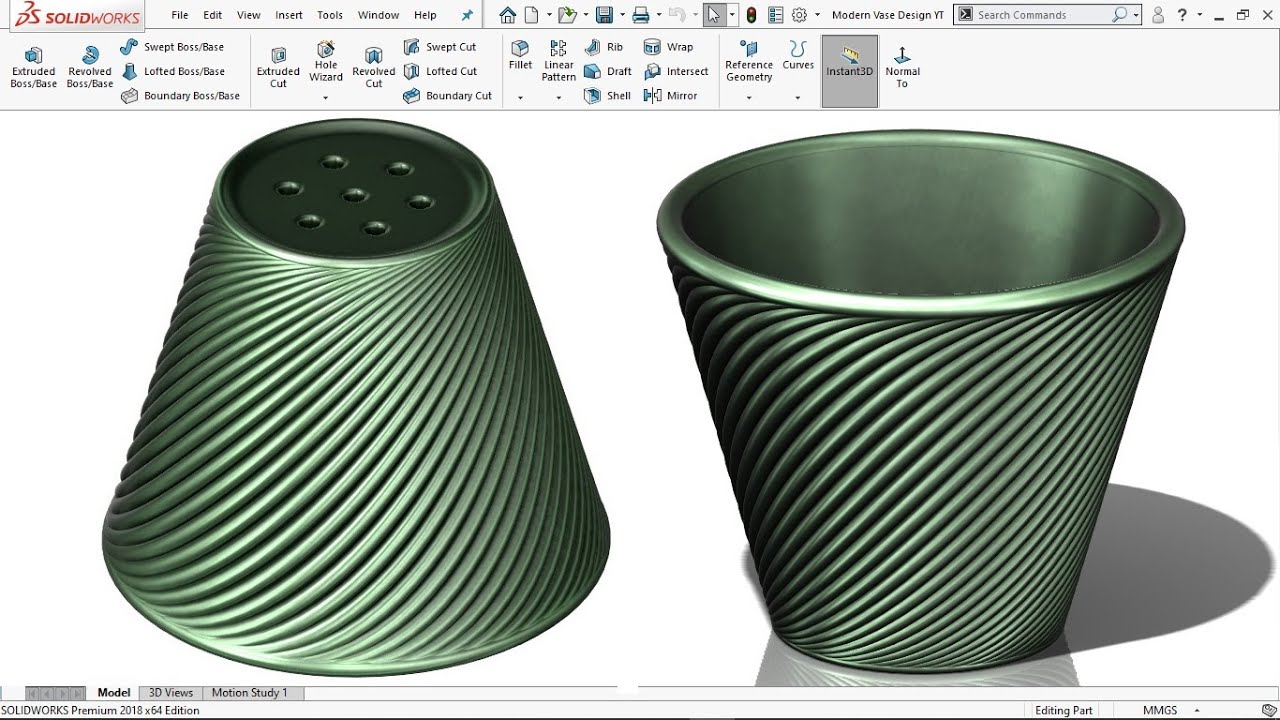The image size is (1280, 720).
Task: Expand the Options gear dropdown arrow
Action: click(x=817, y=15)
